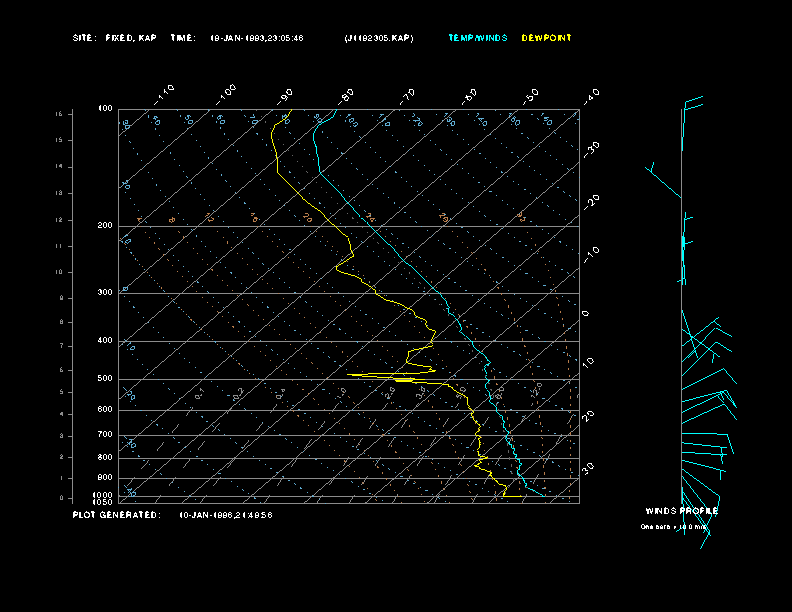The image size is (792, 612).
Task: Click the "One barb" wind scale note
Action: pos(673,527)
